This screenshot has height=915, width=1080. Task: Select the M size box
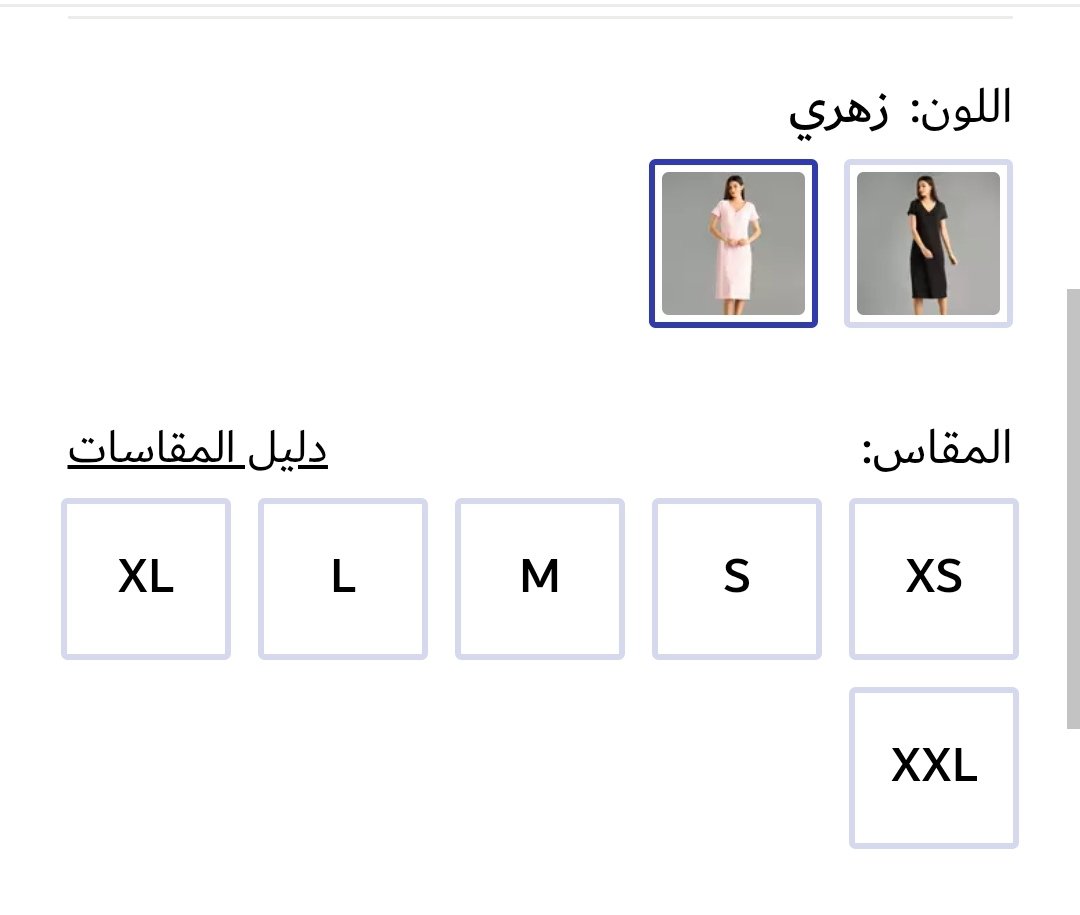tap(540, 579)
